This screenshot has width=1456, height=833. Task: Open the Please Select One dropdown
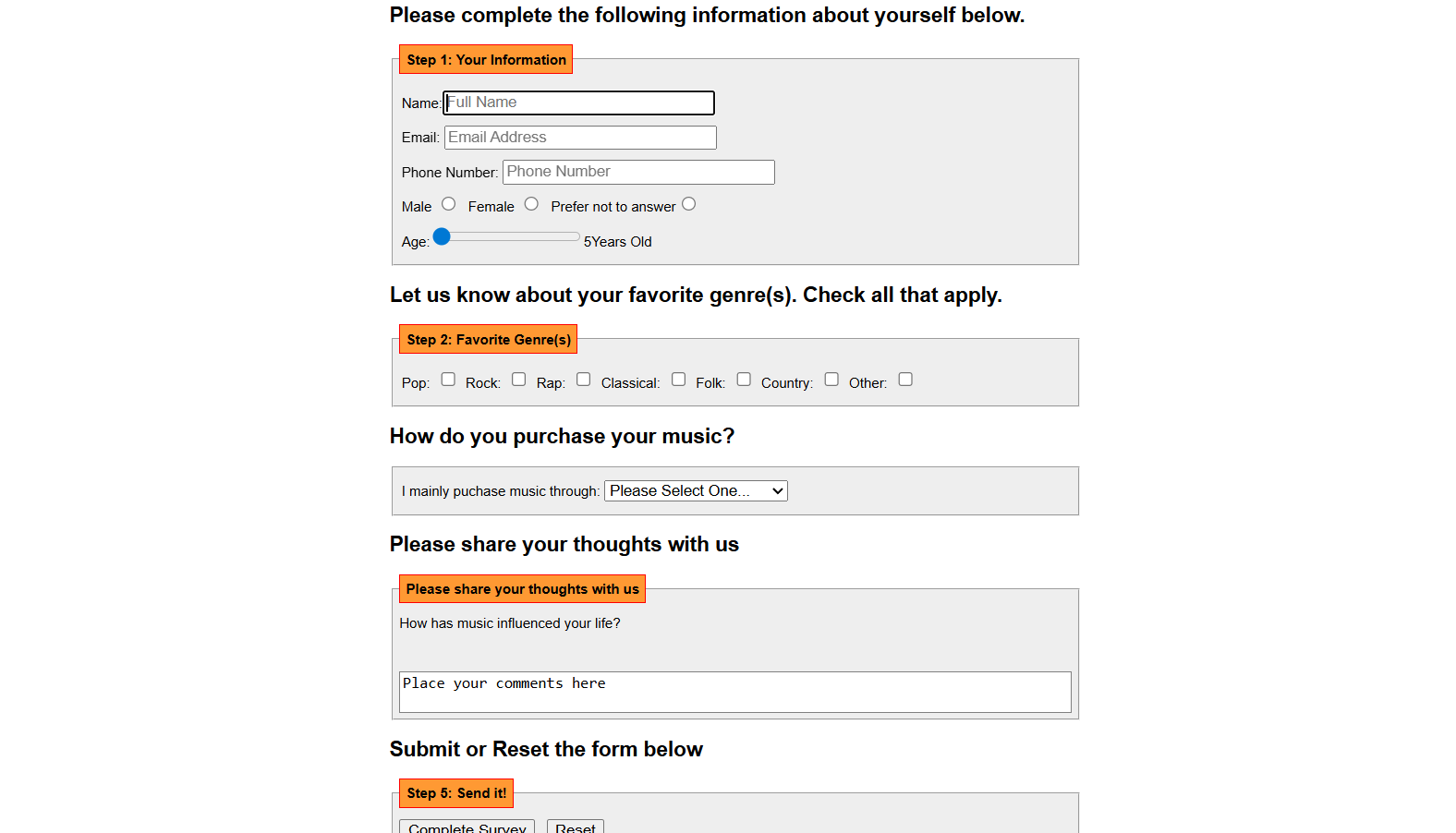[x=696, y=491]
